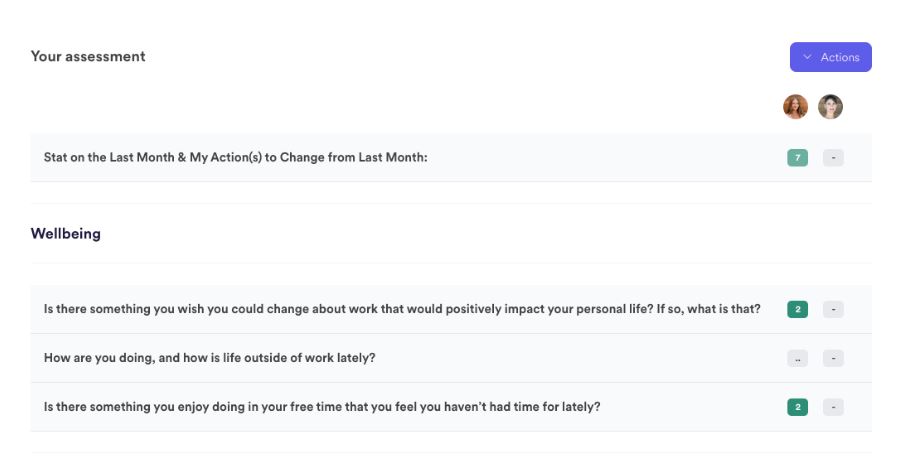Expand the Stat on the Last Month row
The width and height of the screenshot is (924, 456).
point(451,158)
